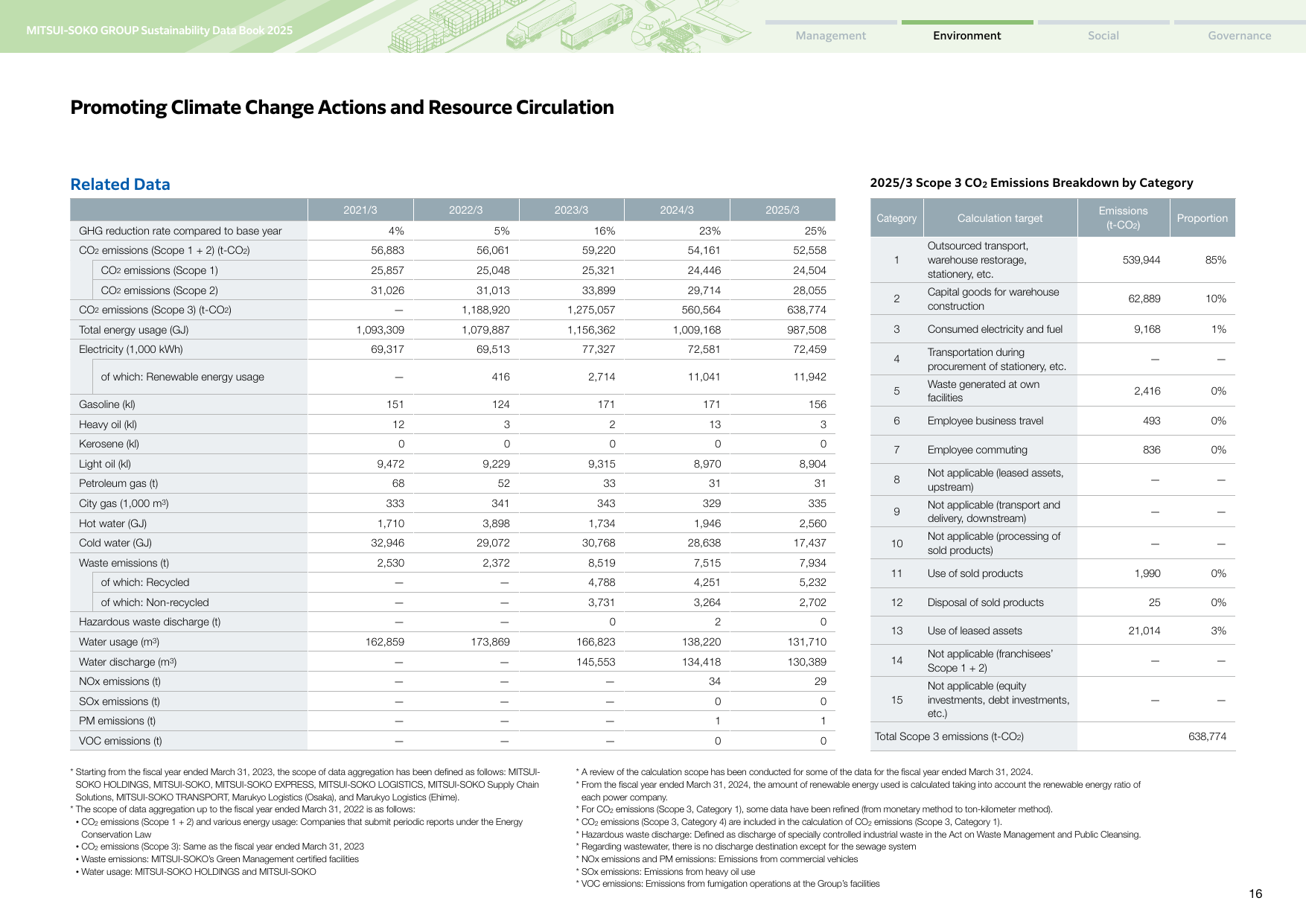The height and width of the screenshot is (924, 1306).
Task: Click the value 638,774 in the Scope 3 row
Action: 806,310
